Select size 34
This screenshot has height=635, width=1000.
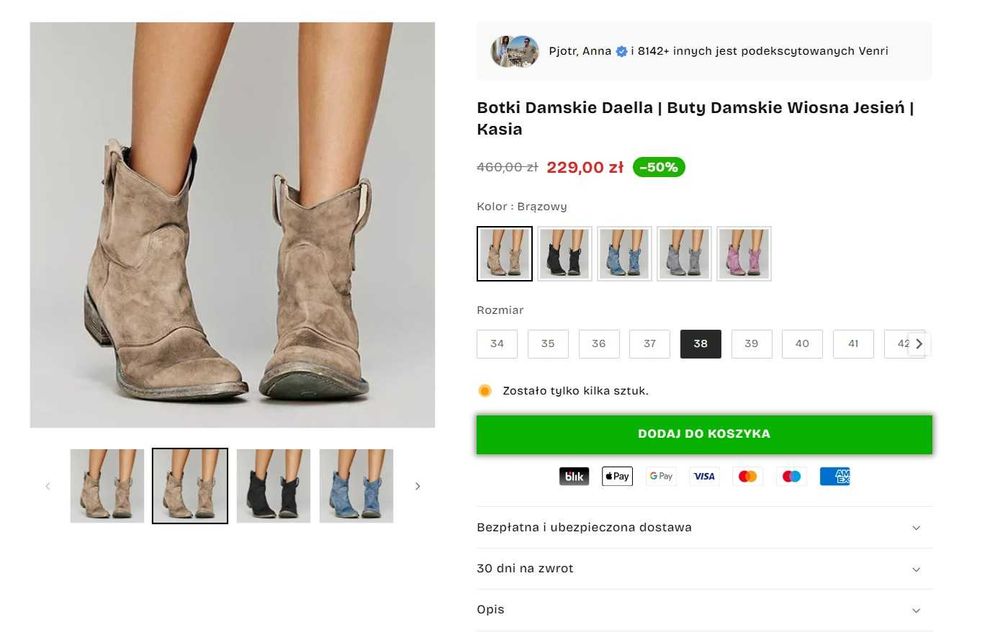pyautogui.click(x=497, y=344)
